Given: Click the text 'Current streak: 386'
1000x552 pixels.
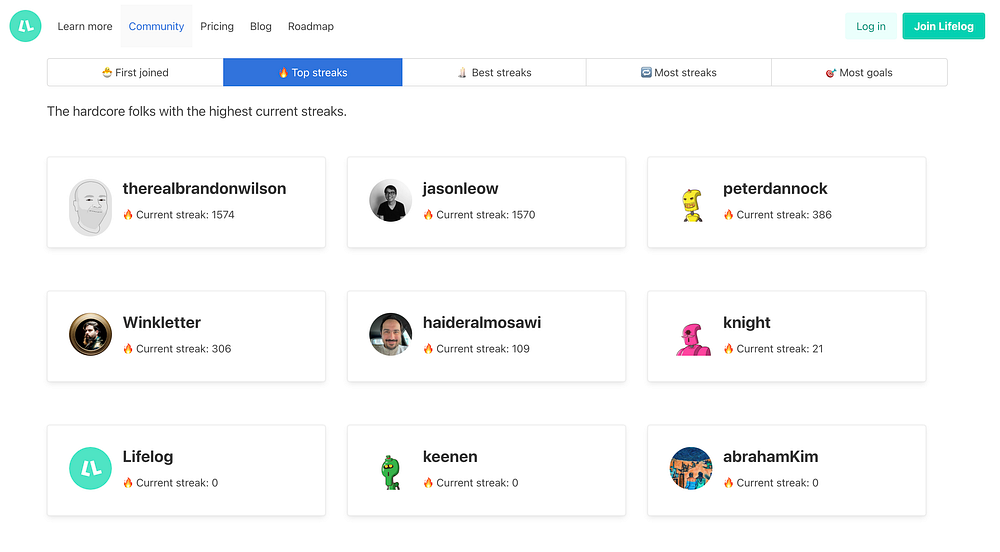Looking at the screenshot, I should [x=784, y=215].
